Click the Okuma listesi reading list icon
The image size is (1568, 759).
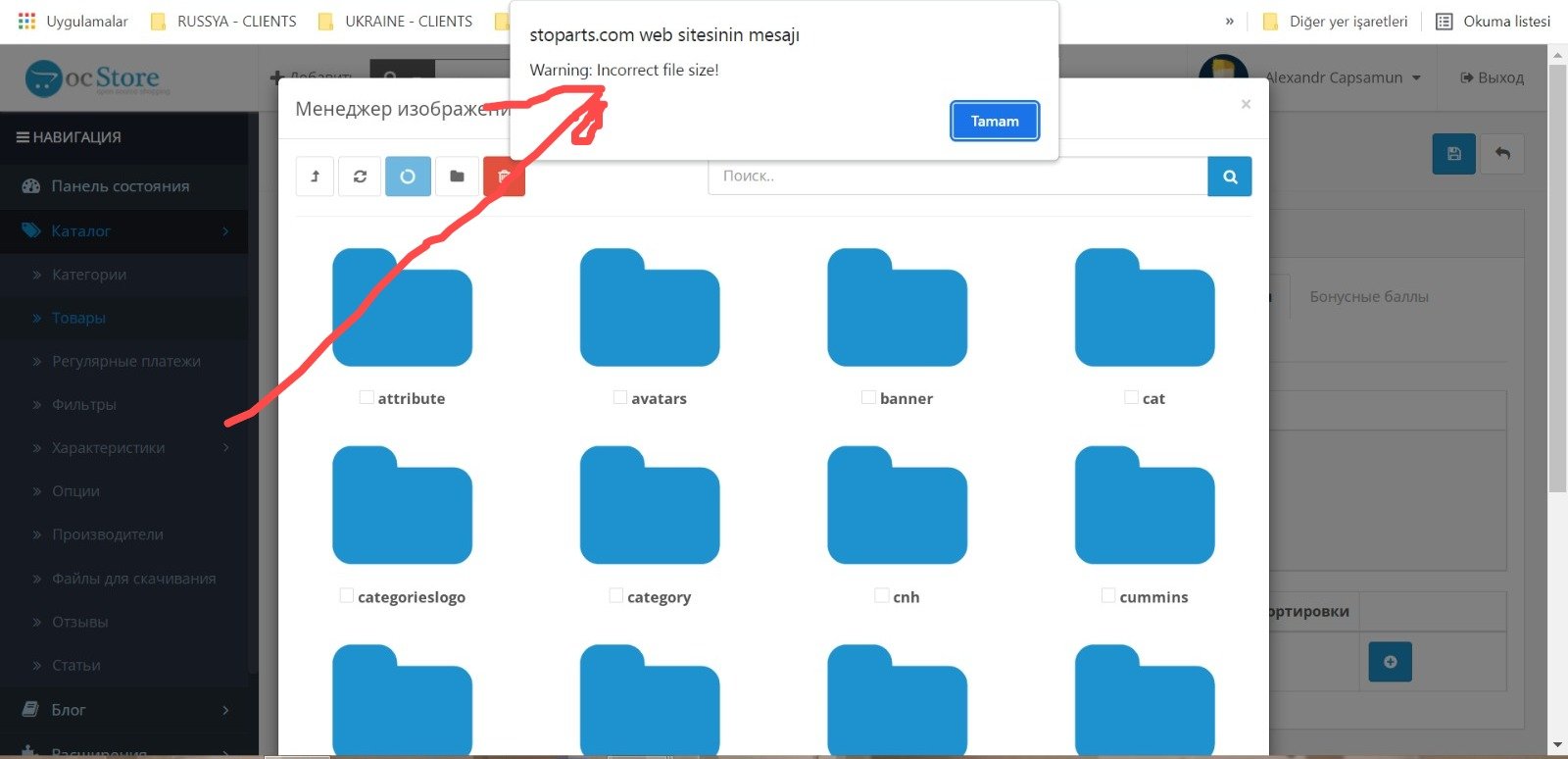1444,22
